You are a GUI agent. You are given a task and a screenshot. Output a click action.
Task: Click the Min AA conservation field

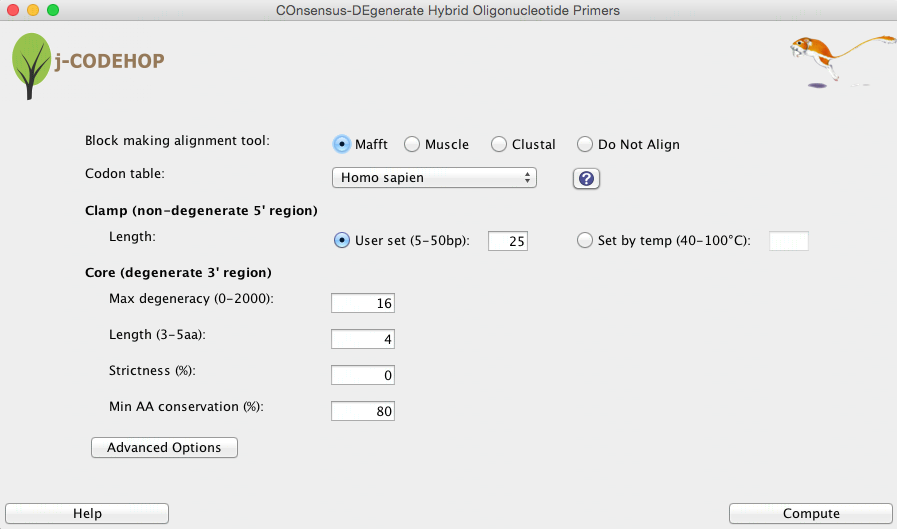click(x=363, y=411)
